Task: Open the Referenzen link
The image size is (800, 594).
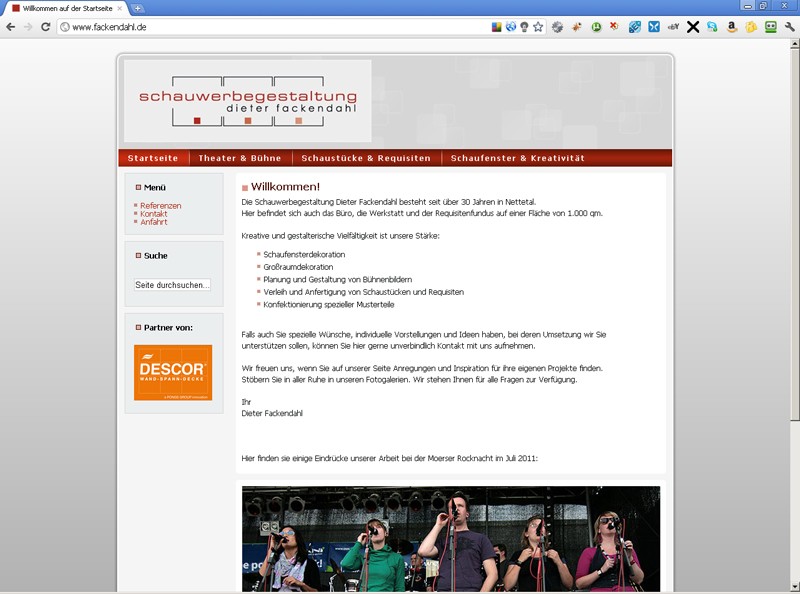Action: point(161,206)
